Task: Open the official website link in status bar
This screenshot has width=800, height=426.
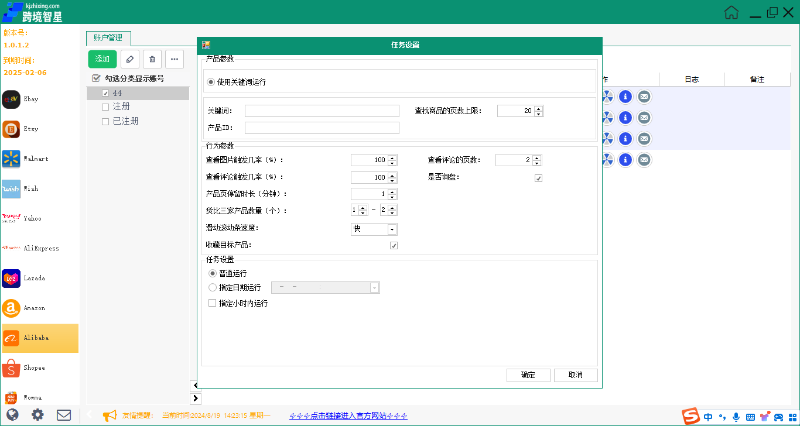Action: (348, 416)
